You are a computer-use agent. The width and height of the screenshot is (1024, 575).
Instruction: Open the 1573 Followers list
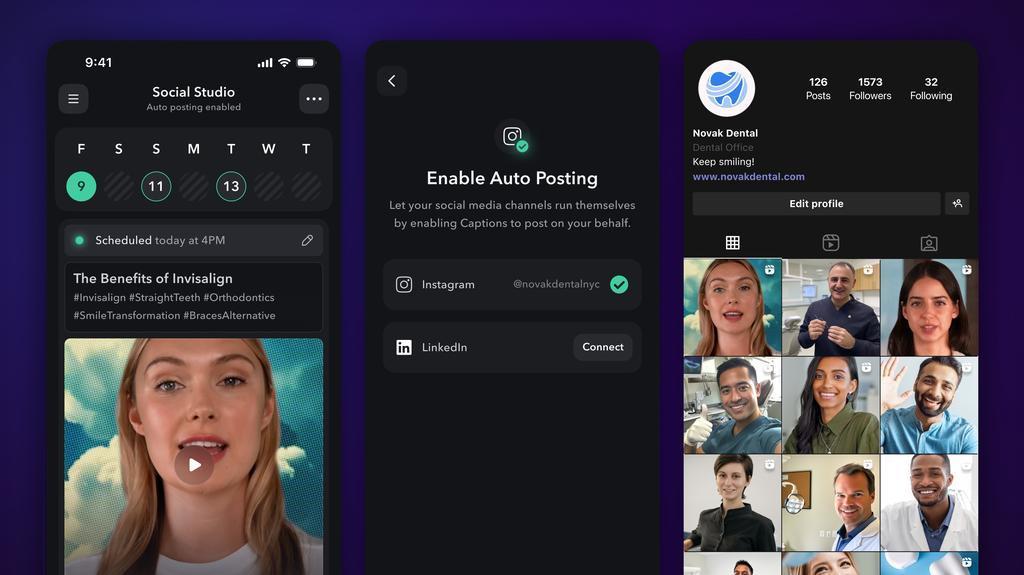(x=870, y=88)
